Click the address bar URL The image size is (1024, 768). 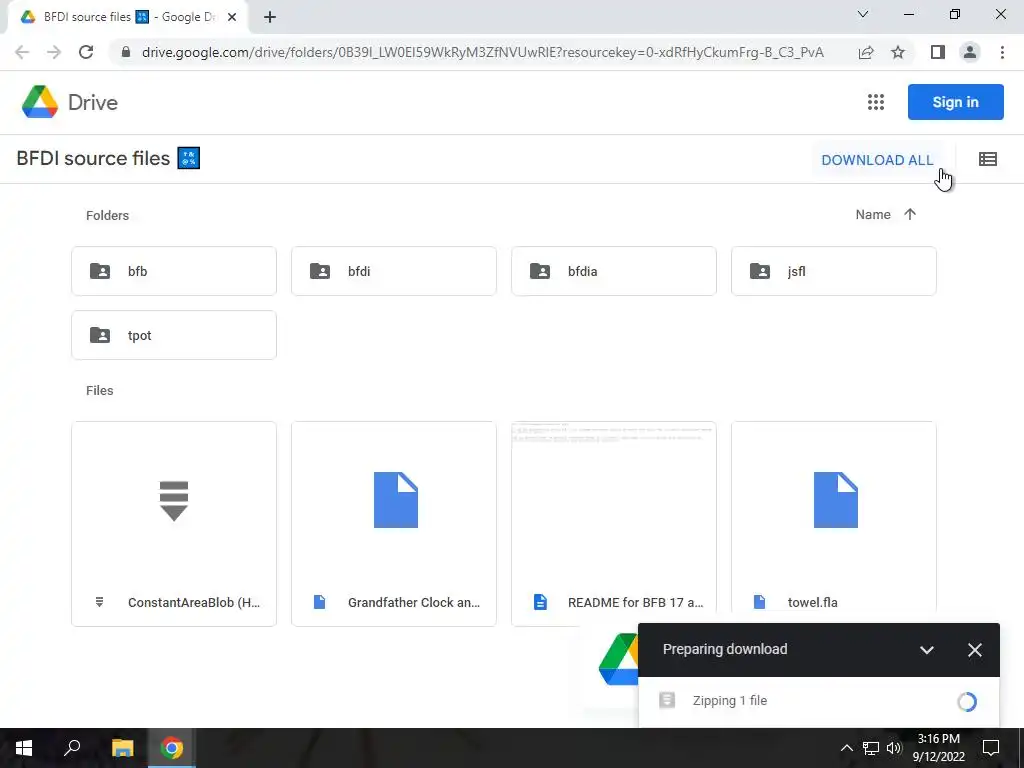483,52
